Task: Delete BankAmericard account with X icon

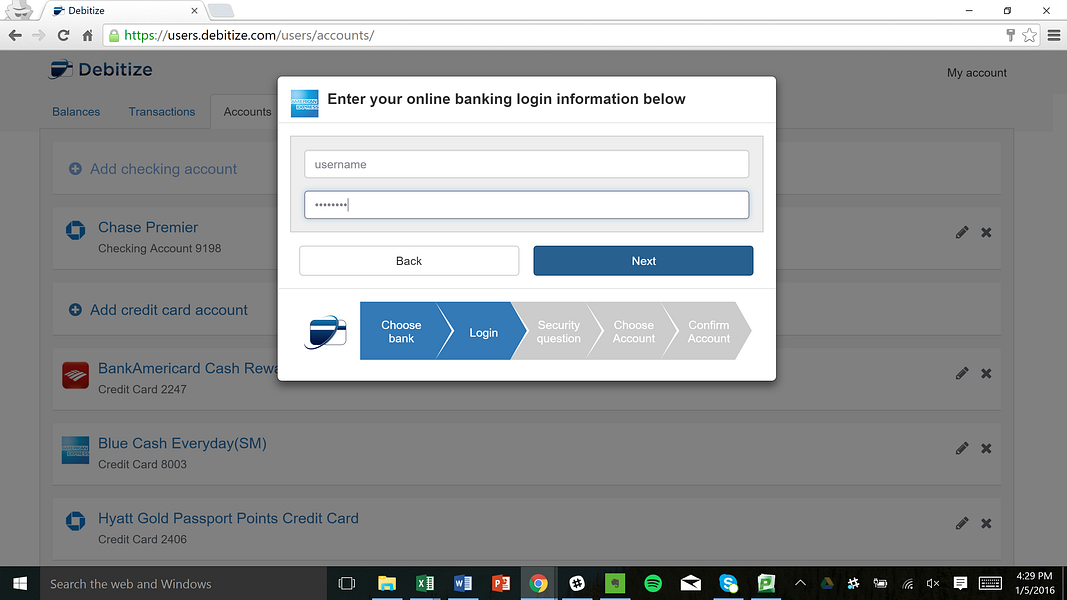Action: pos(986,373)
